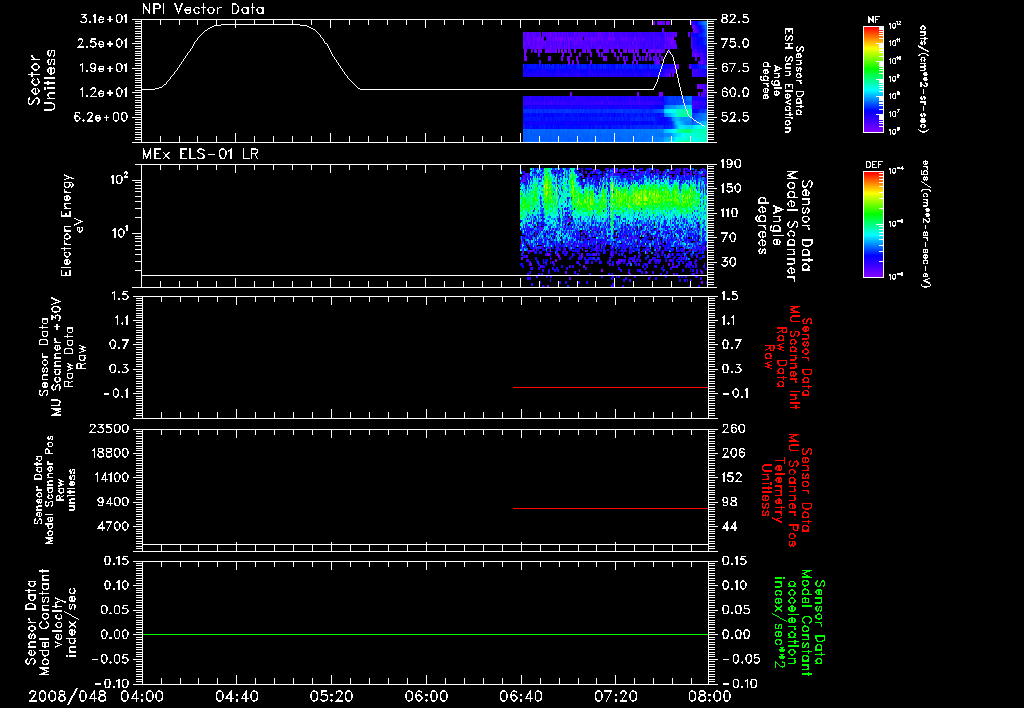This screenshot has width=1024, height=708.
Task: Click the NF color bar
Action: pyautogui.click(x=873, y=79)
